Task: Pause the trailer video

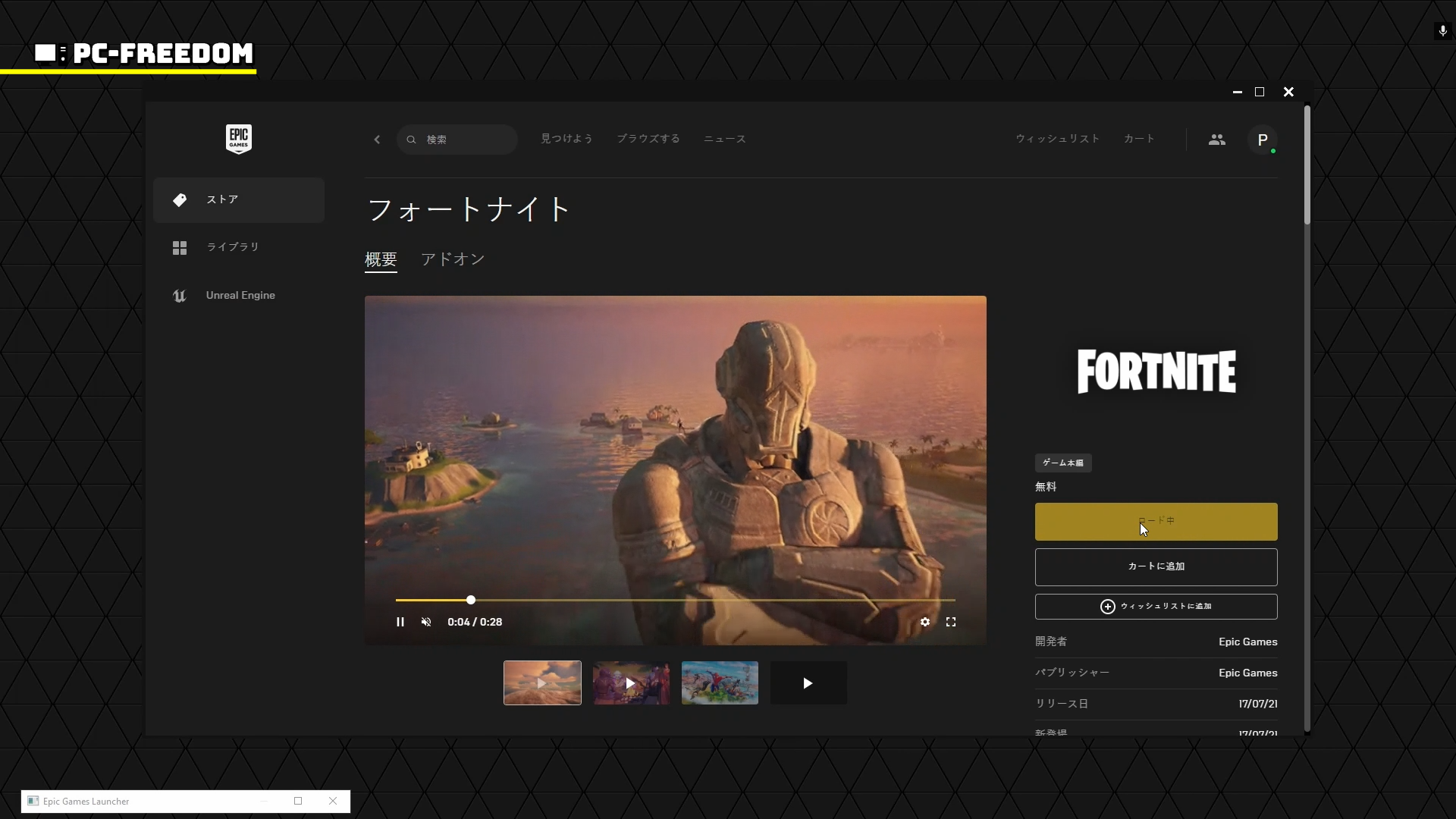Action: click(400, 622)
